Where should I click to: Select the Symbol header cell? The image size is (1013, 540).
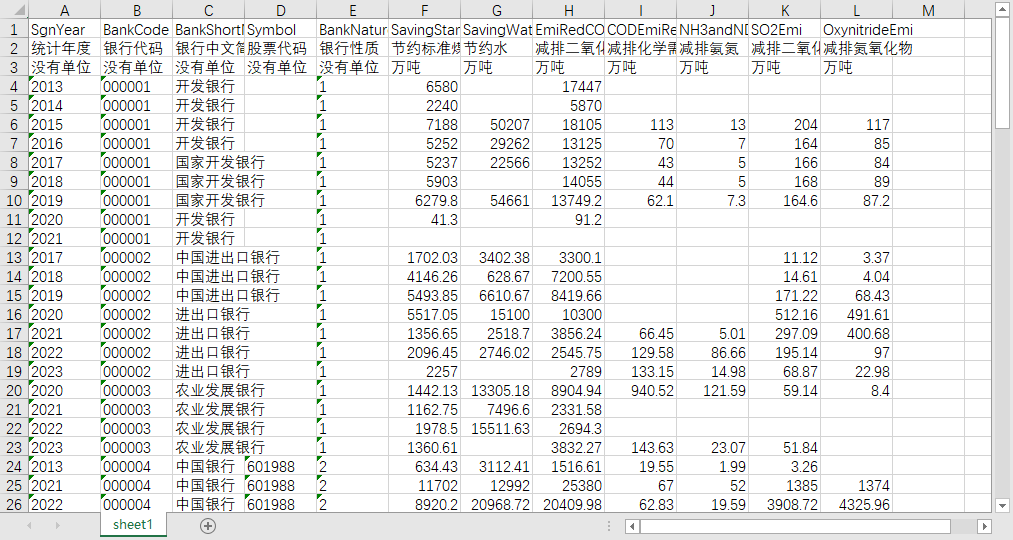pos(280,29)
